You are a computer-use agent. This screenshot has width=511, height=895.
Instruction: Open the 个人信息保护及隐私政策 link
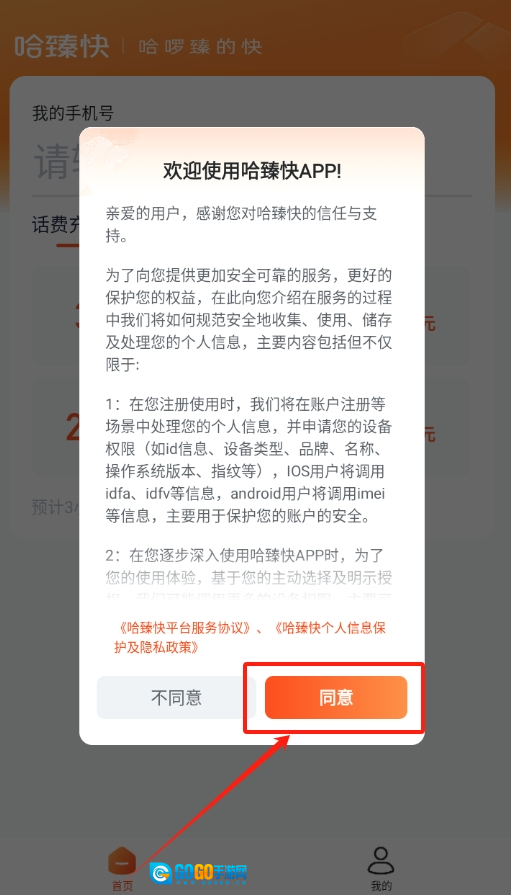point(251,637)
